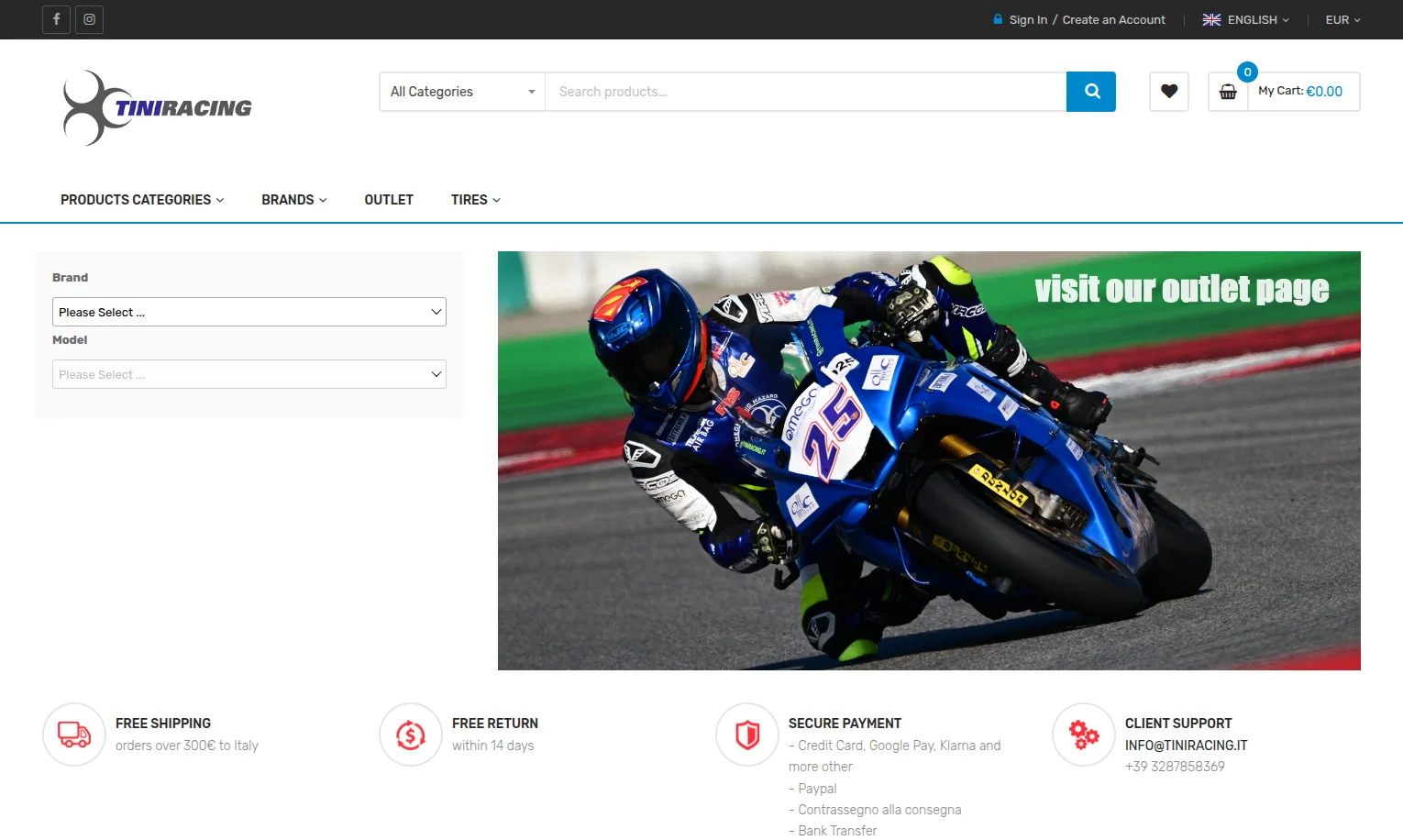
Task: Click the free return dollar icon
Action: (410, 734)
